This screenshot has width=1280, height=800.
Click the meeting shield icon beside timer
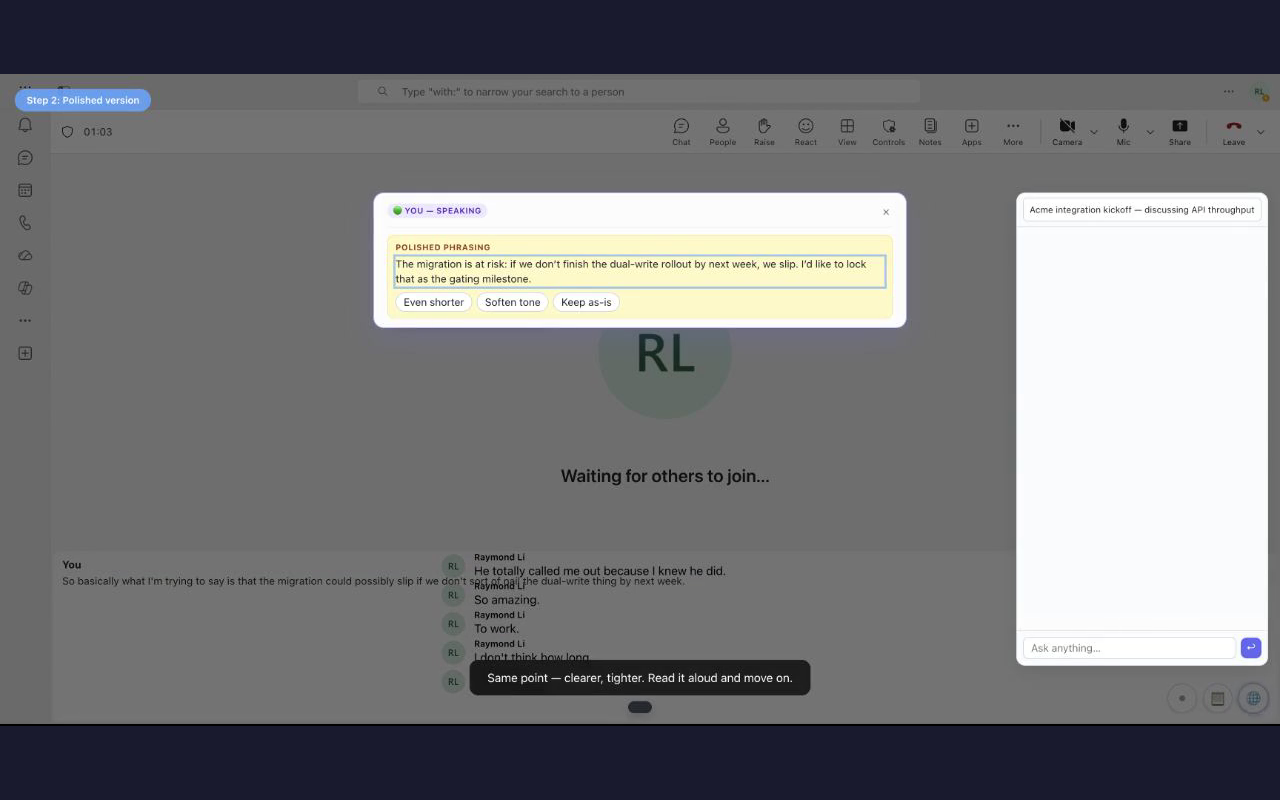point(68,132)
